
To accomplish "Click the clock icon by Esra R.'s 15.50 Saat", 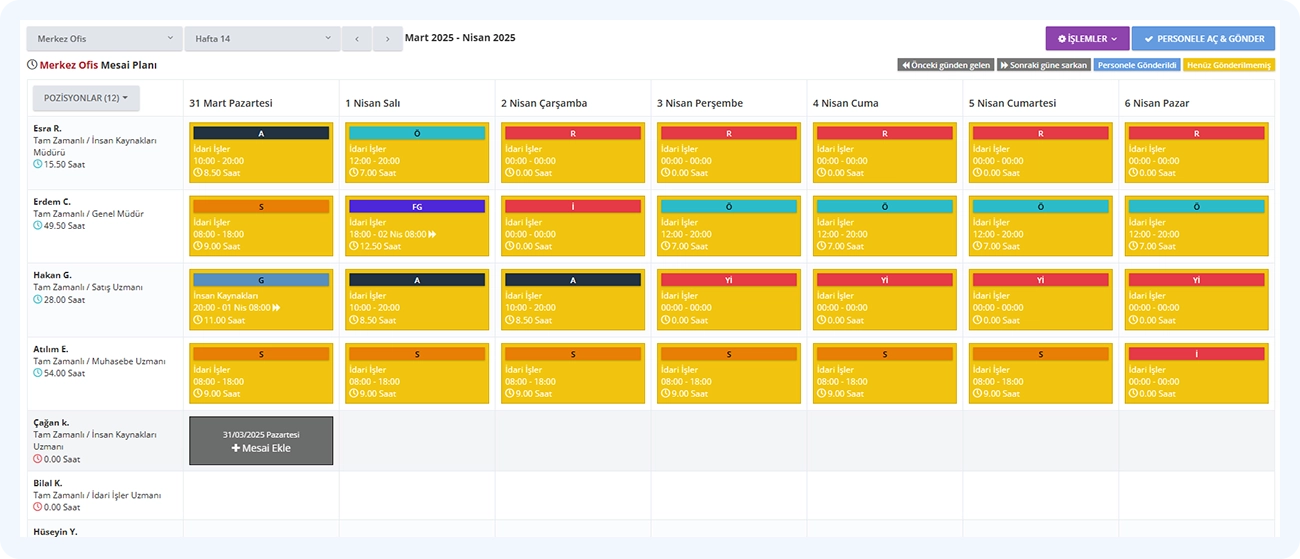I will (38, 164).
